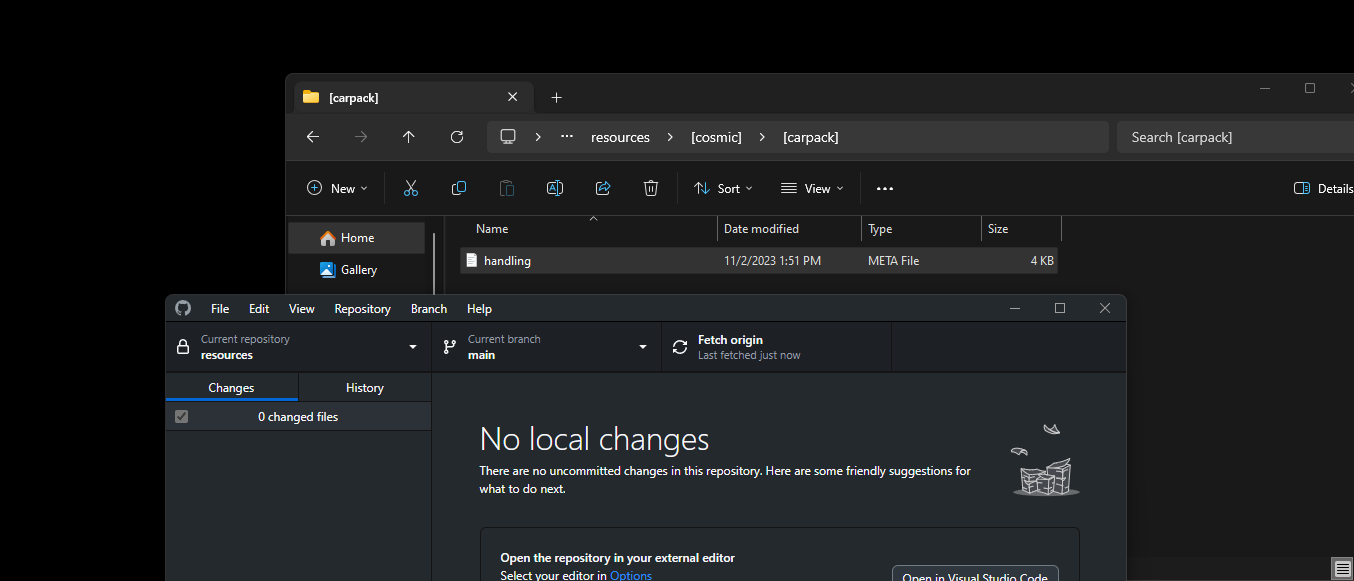Cut the selected file using the scissors icon

pos(410,188)
